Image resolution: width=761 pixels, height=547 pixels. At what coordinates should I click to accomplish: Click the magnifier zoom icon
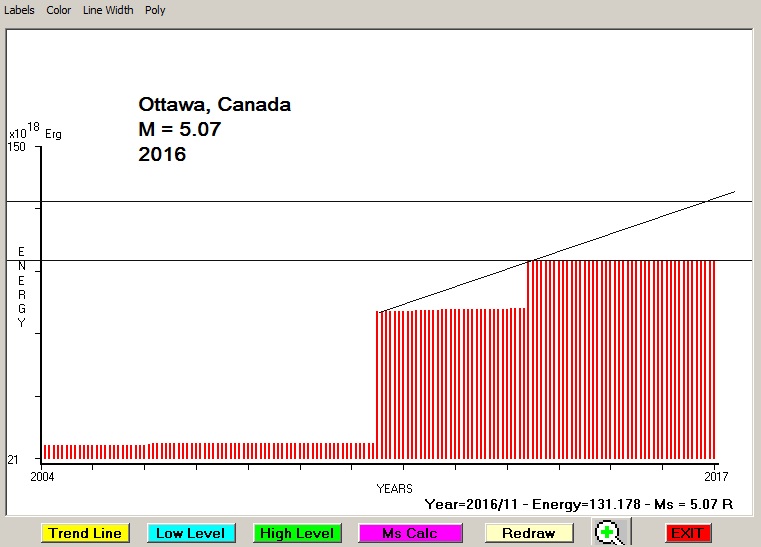point(609,533)
